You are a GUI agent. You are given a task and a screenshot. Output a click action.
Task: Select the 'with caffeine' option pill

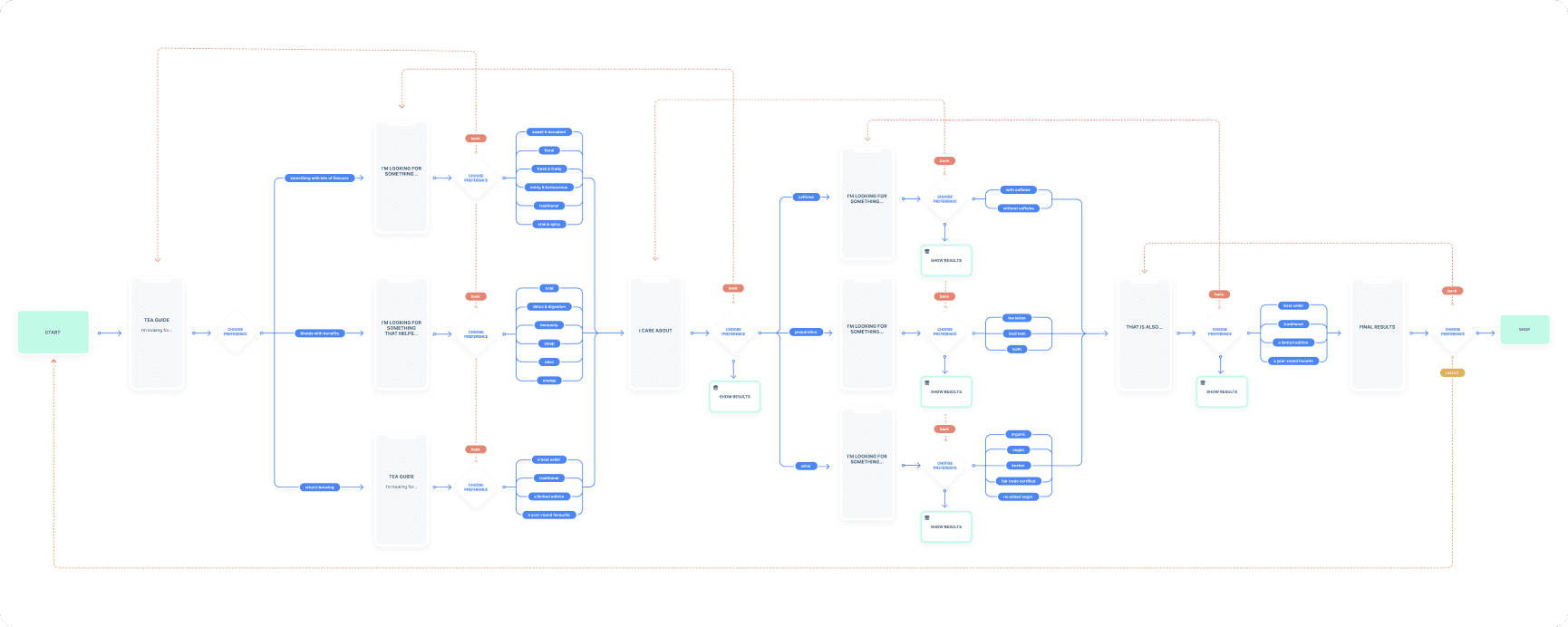click(x=1018, y=190)
